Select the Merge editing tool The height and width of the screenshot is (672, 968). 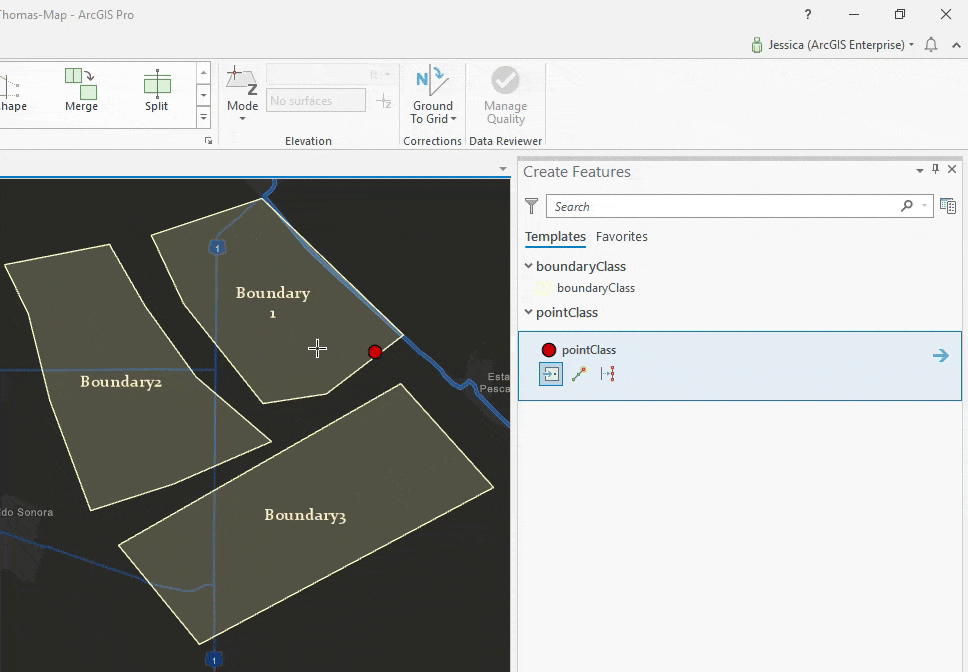(81, 90)
